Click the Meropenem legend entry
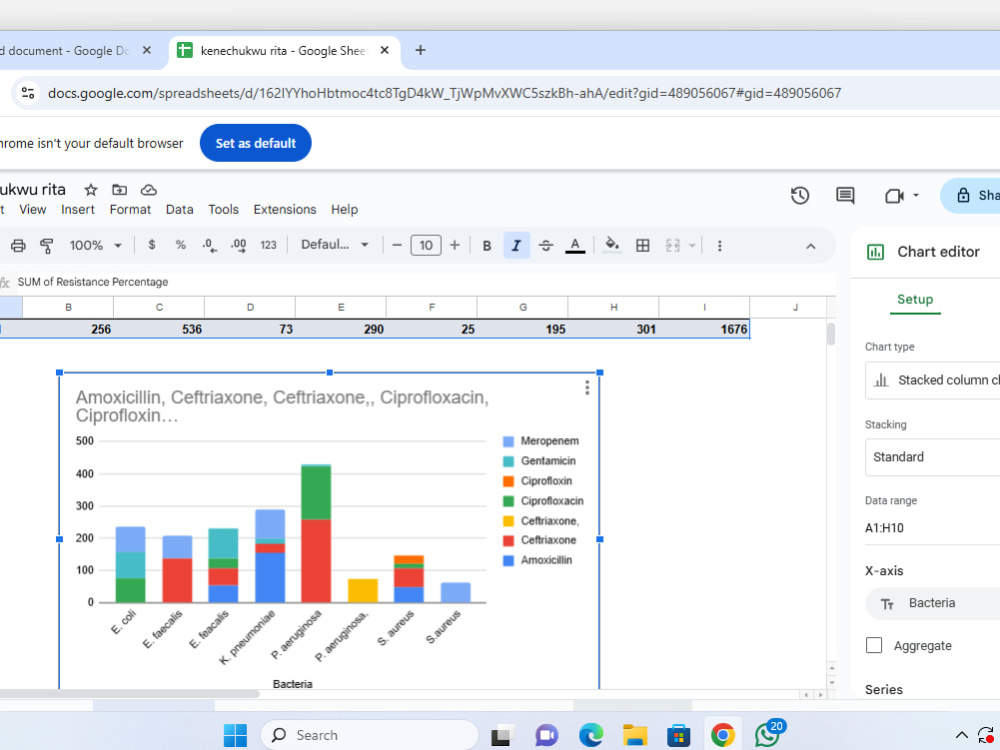 (541, 441)
